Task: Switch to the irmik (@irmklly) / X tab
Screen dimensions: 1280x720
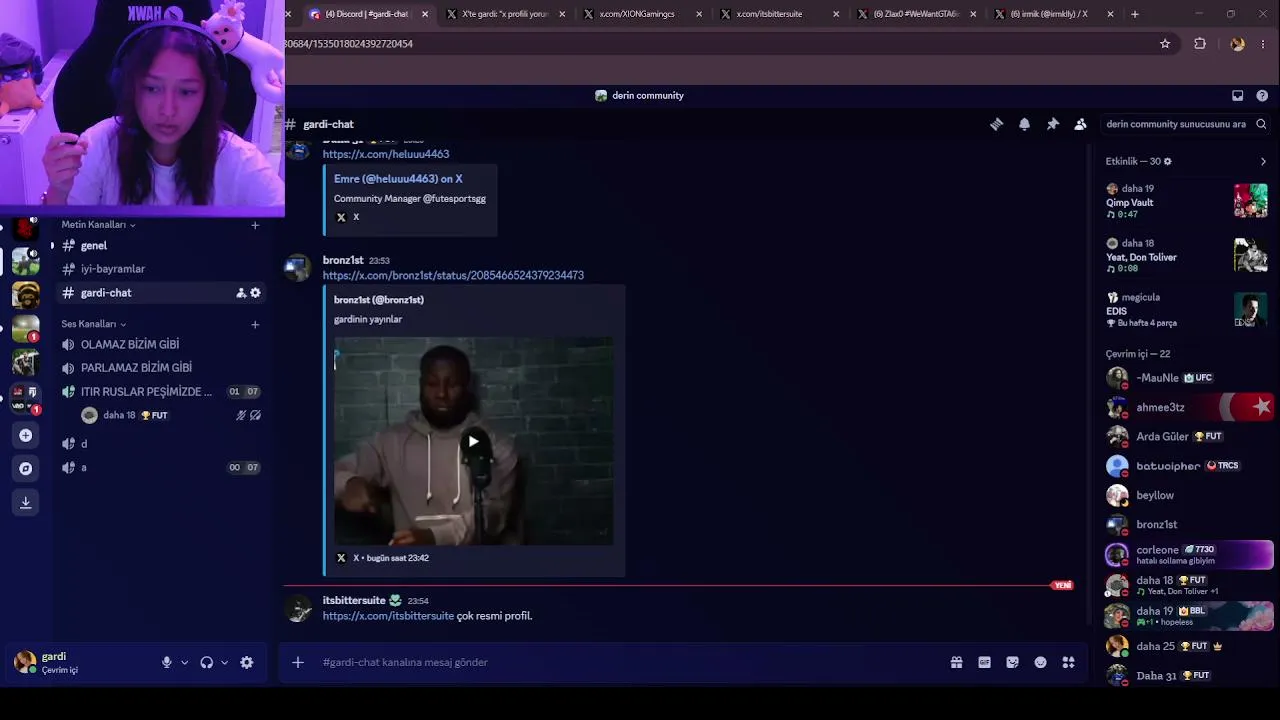Action: point(1054,14)
